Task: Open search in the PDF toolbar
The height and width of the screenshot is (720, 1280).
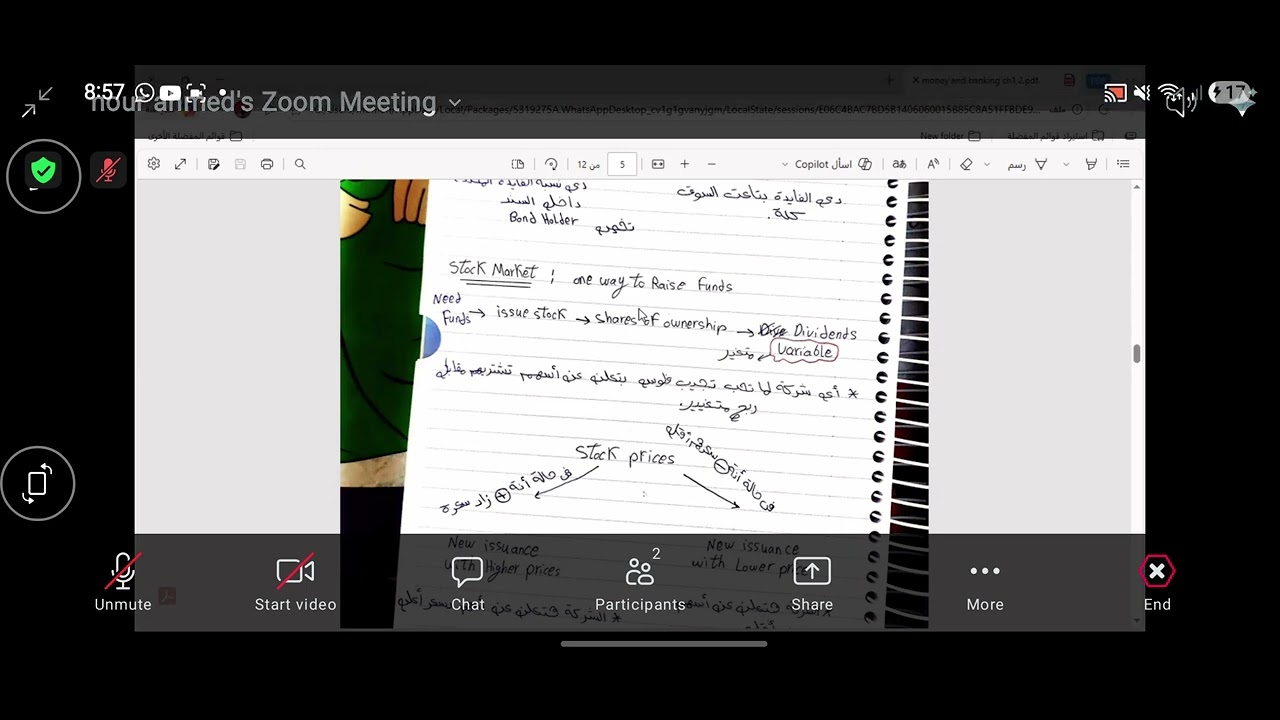Action: point(300,164)
